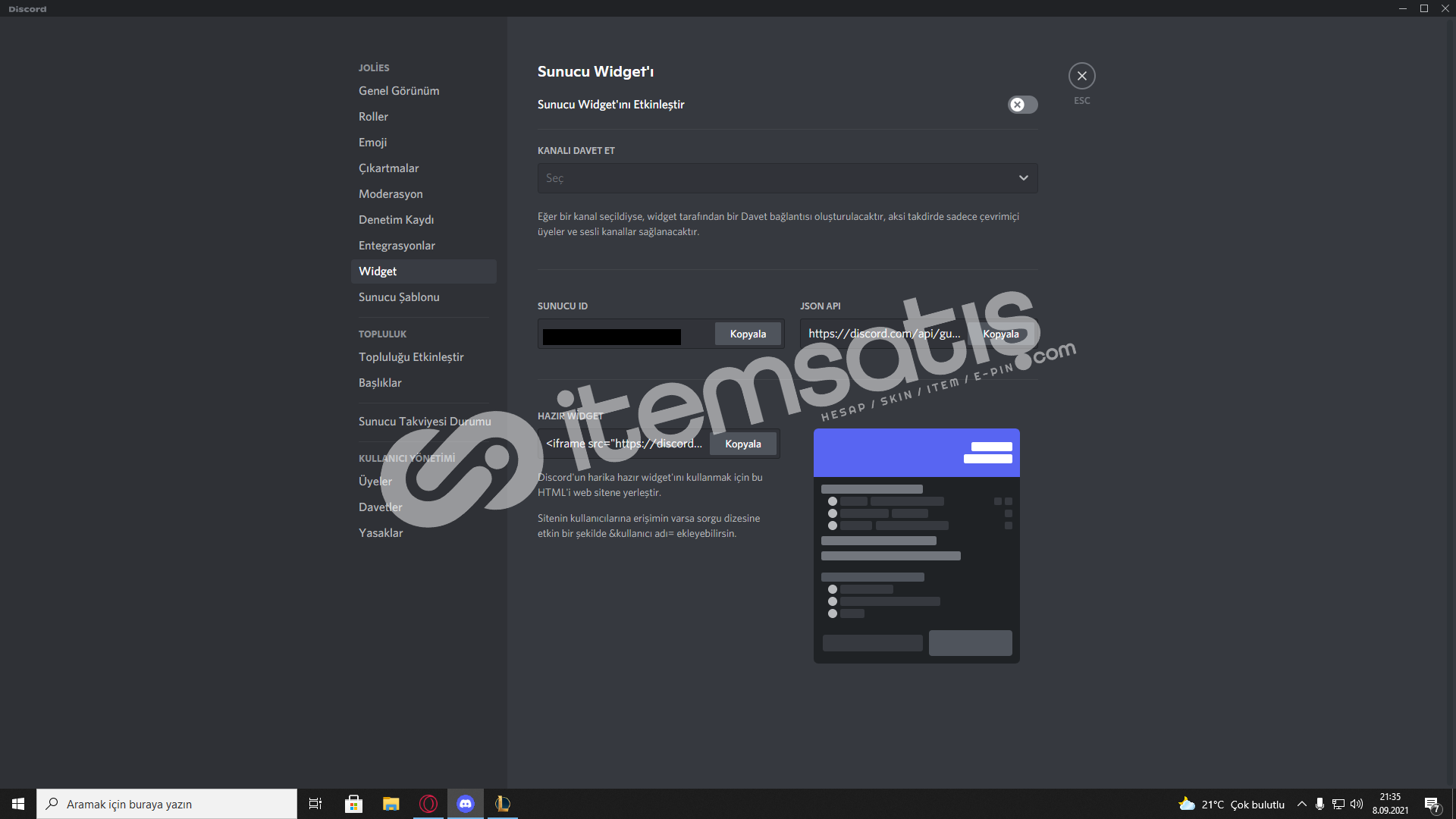Open File Explorer from the taskbar
Viewport: 1456px width, 819px height.
coord(391,804)
